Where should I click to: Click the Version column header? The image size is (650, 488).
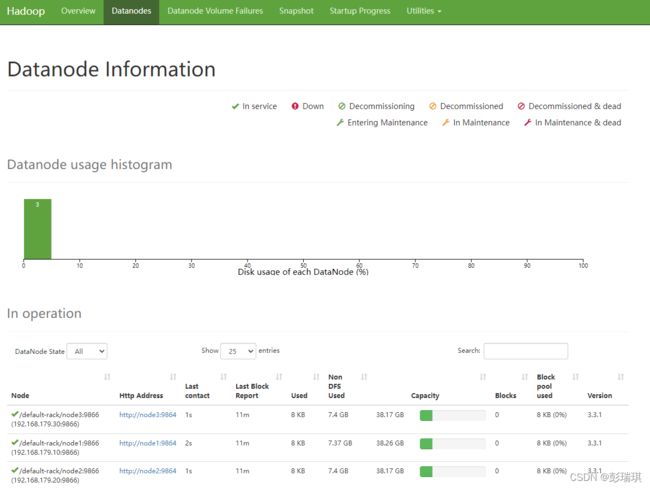coord(599,396)
